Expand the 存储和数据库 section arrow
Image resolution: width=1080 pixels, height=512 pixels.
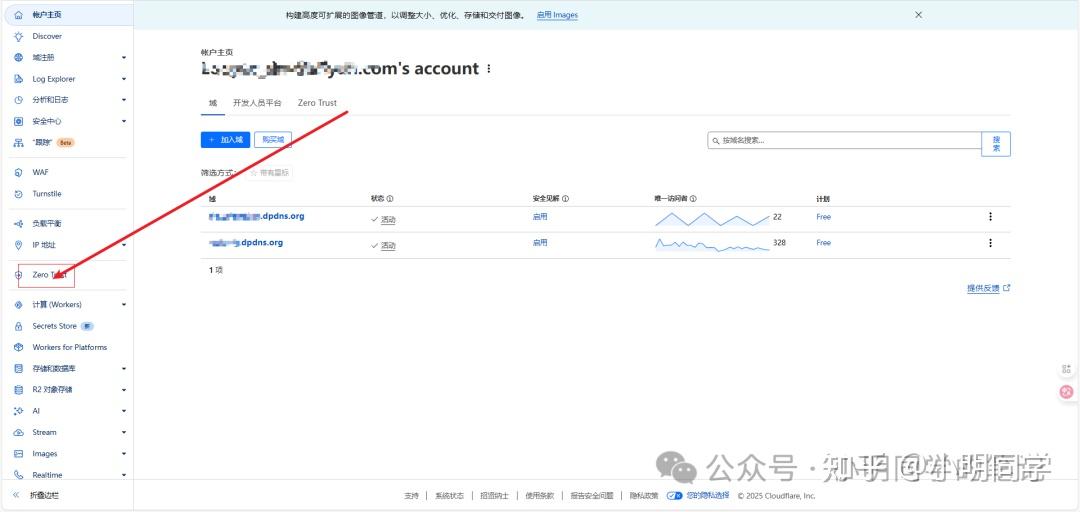(x=124, y=369)
